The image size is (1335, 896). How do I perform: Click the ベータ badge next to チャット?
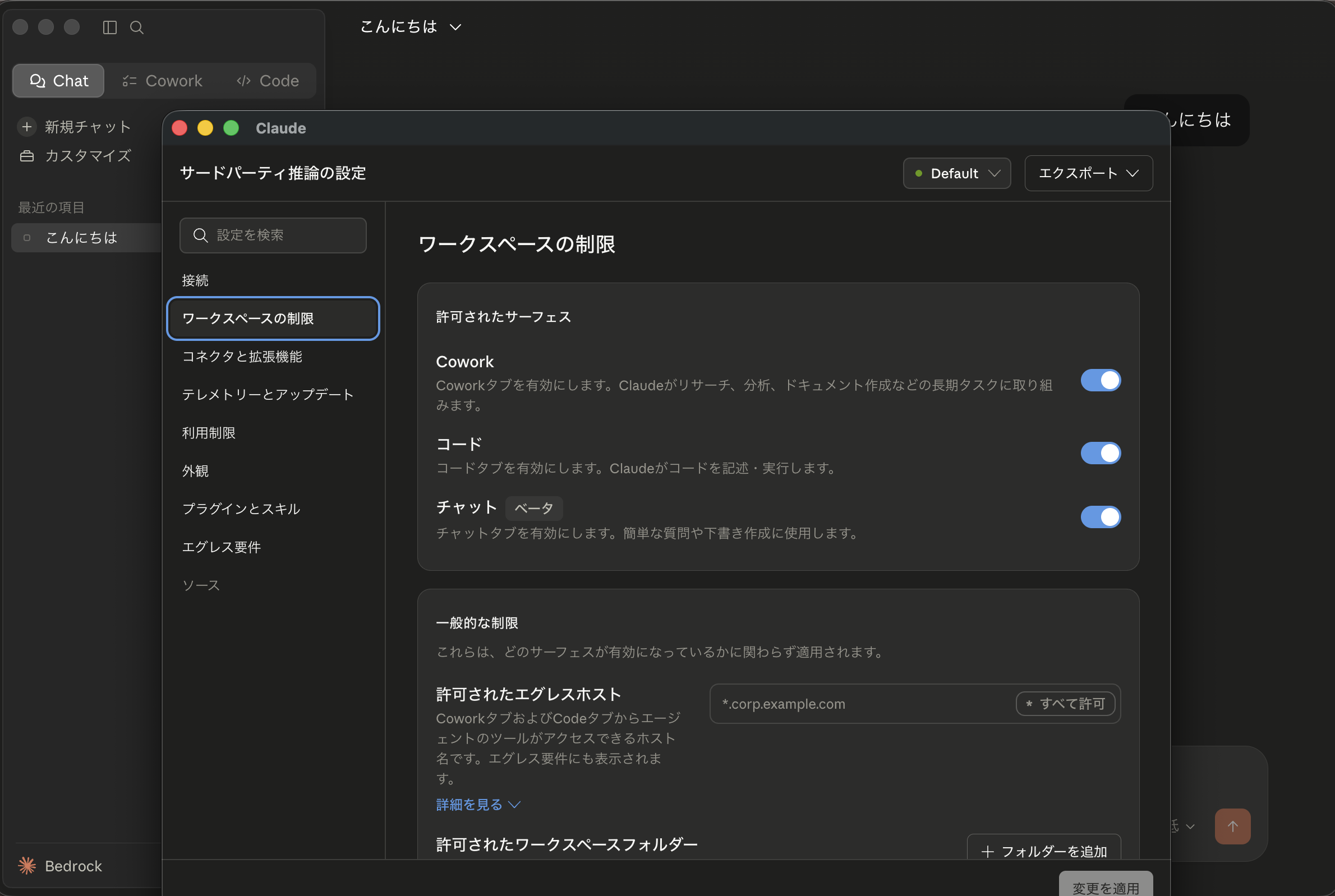tap(534, 508)
